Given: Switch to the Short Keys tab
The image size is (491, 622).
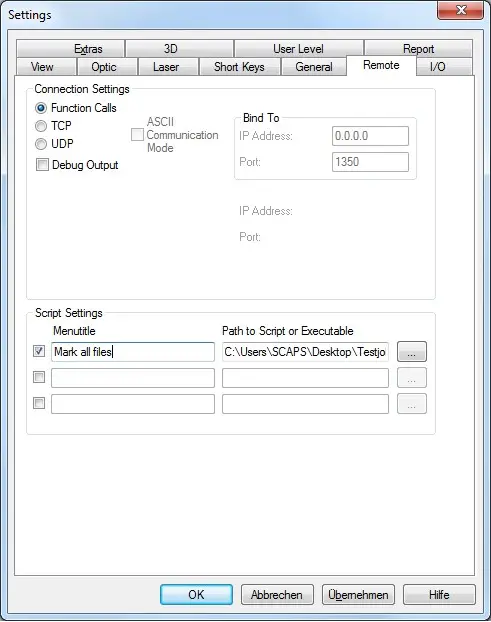Looking at the screenshot, I should point(240,67).
